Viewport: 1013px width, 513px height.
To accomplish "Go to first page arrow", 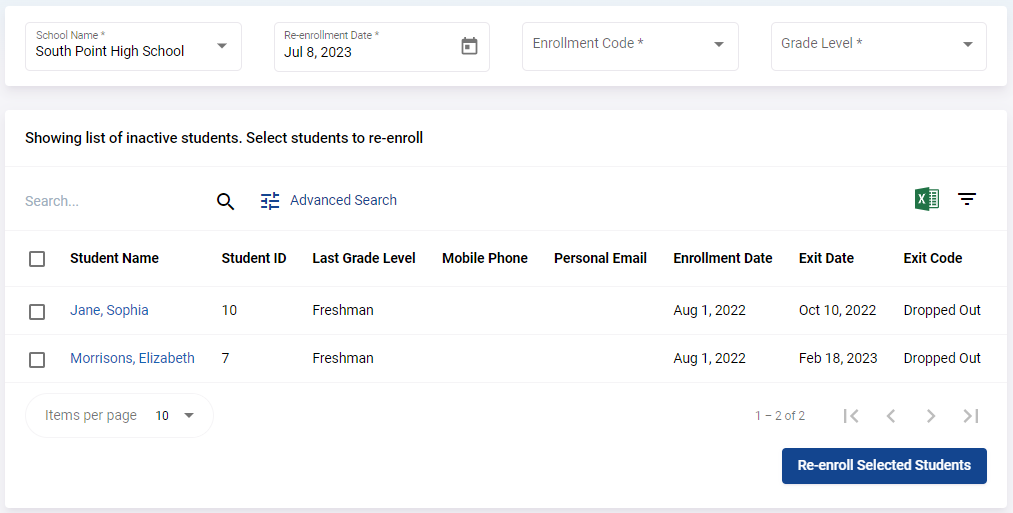I will point(851,415).
